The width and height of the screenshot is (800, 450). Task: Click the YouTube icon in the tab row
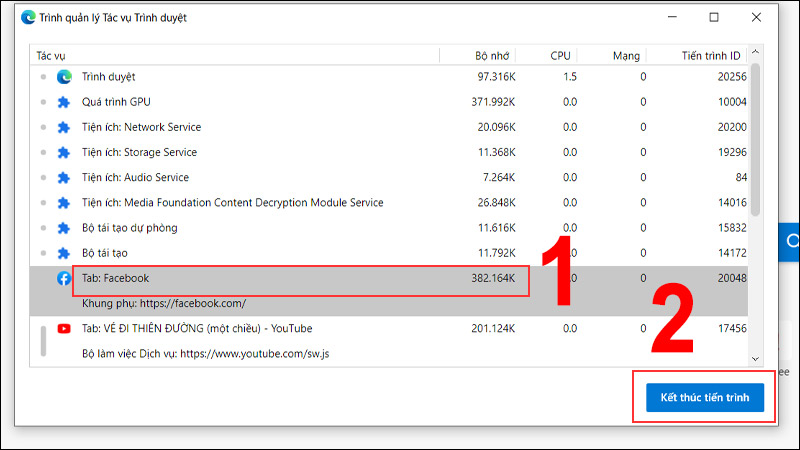[64, 329]
